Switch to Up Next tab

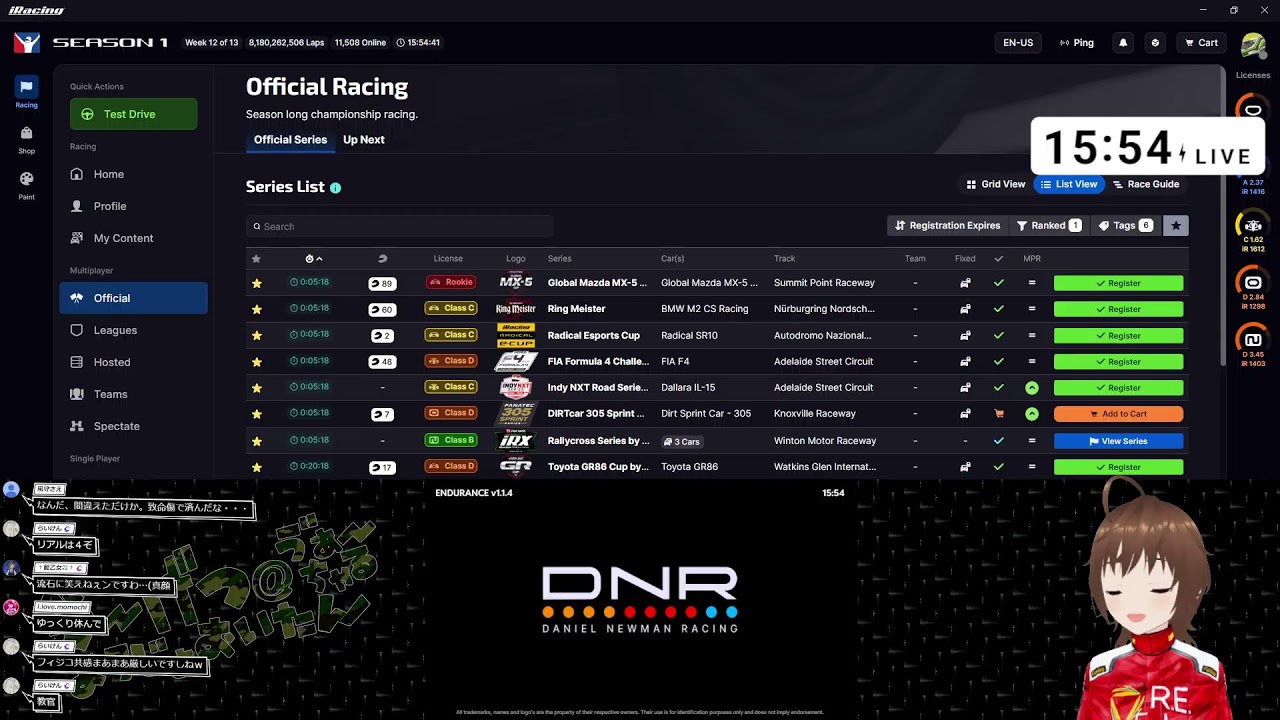click(x=364, y=140)
